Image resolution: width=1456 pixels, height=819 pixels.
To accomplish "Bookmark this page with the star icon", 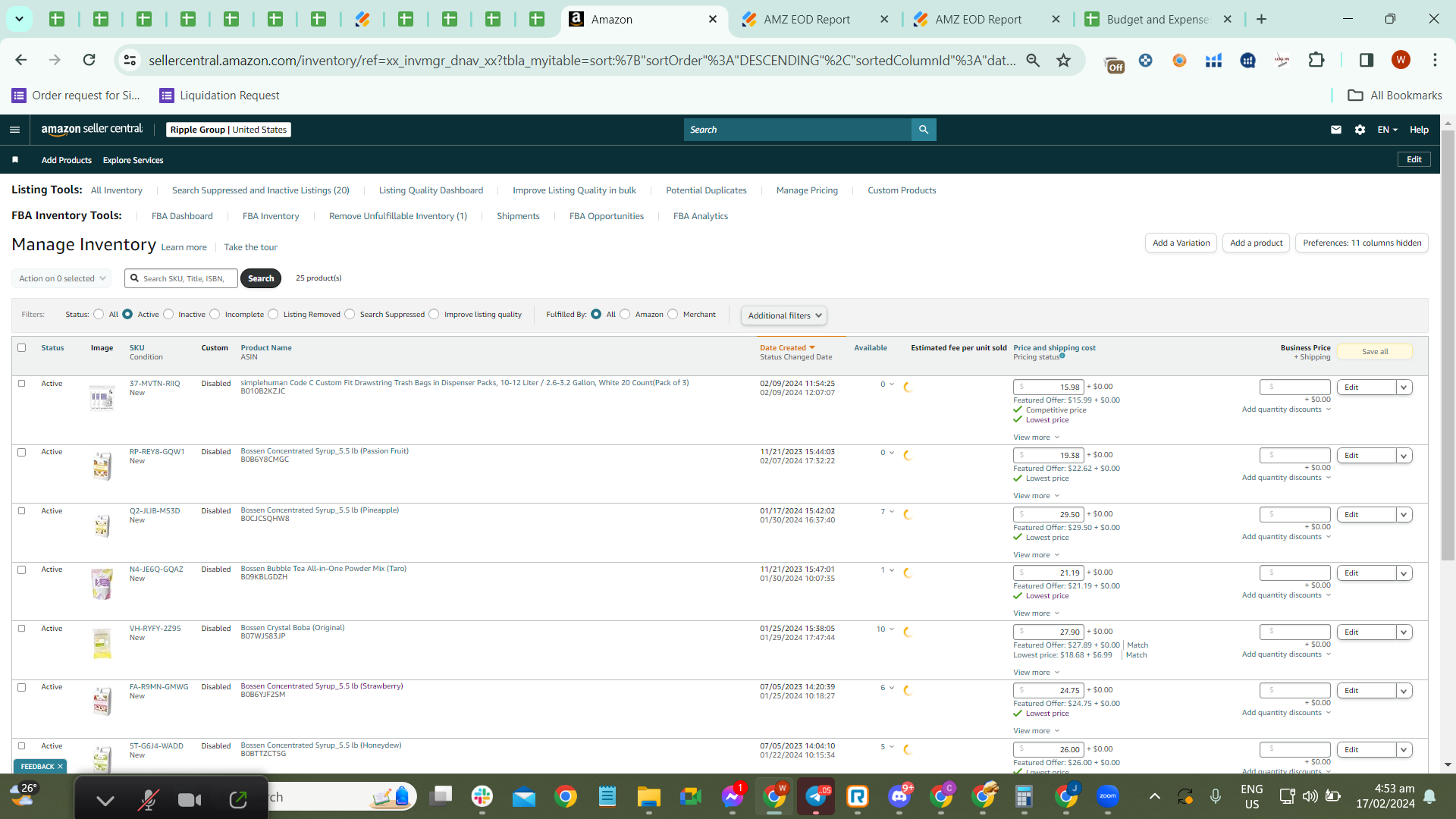I will pos(1064,60).
